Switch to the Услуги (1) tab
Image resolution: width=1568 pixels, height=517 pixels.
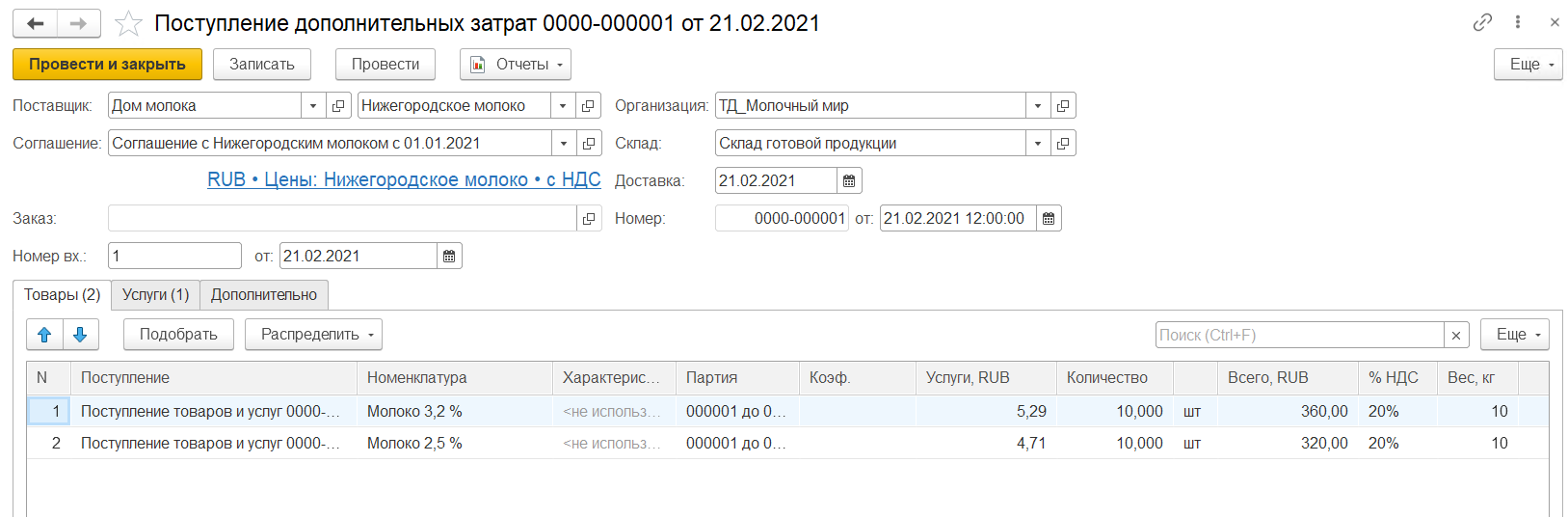(155, 295)
